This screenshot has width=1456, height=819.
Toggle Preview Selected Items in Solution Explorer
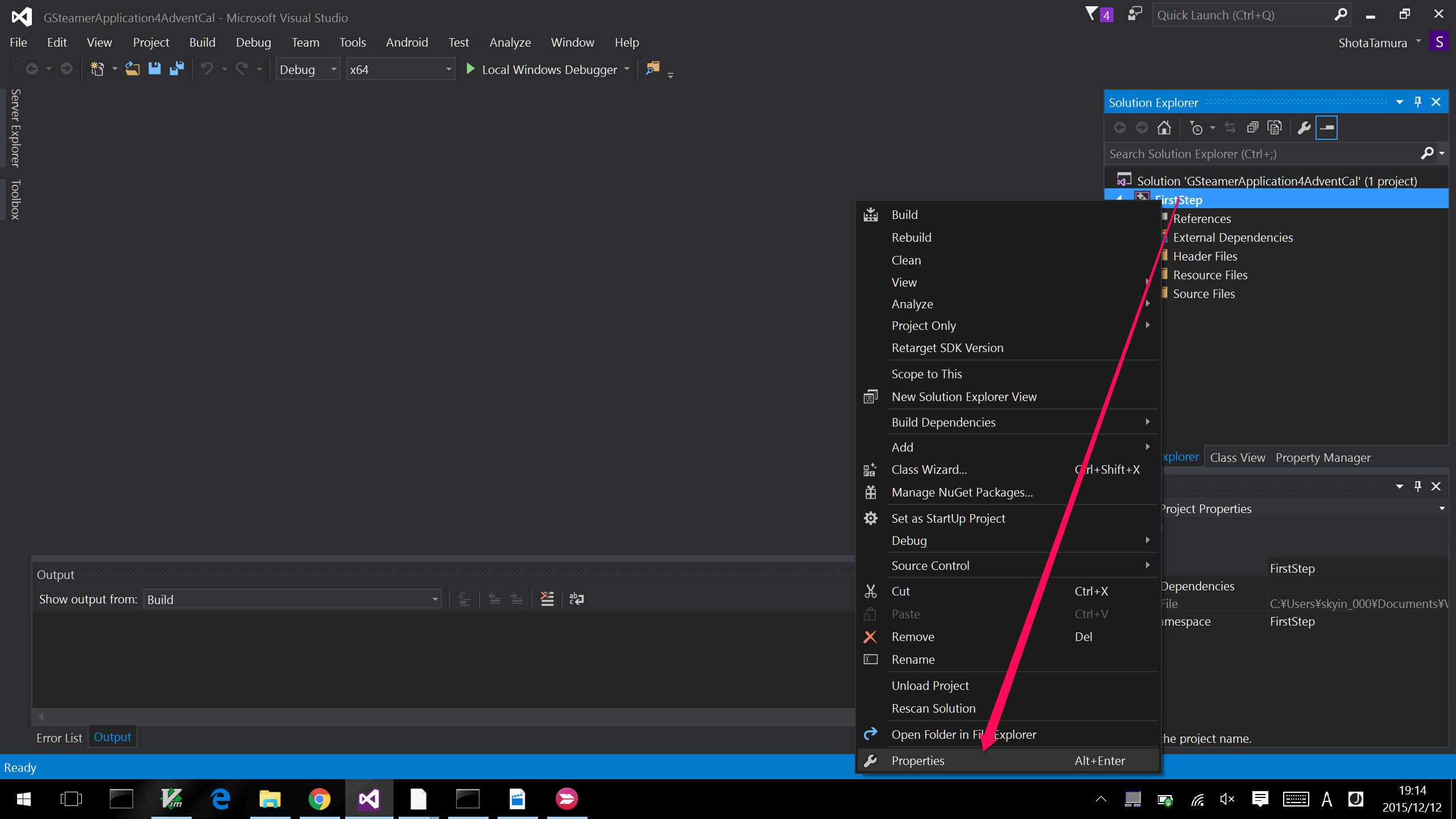[x=1326, y=127]
